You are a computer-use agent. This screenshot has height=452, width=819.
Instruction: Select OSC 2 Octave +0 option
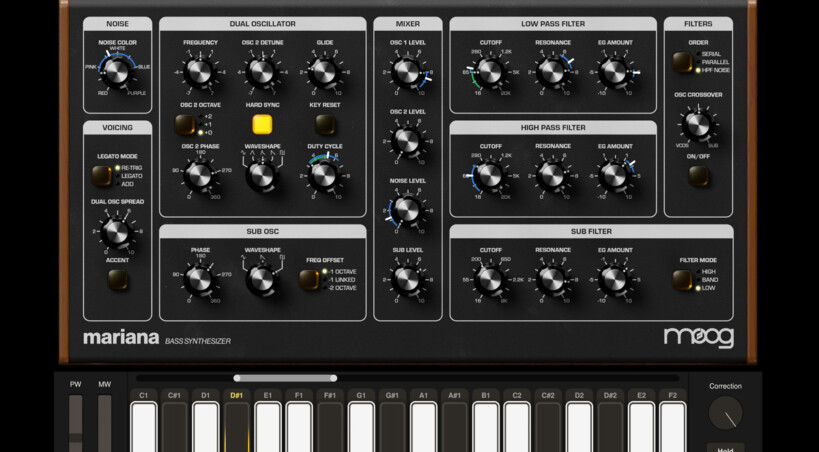pos(205,133)
